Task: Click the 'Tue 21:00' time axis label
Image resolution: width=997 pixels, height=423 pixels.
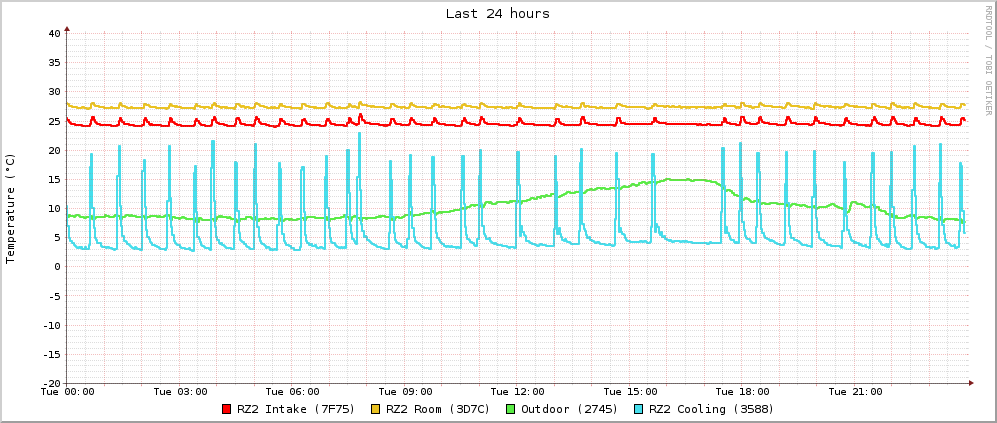Action: [855, 392]
